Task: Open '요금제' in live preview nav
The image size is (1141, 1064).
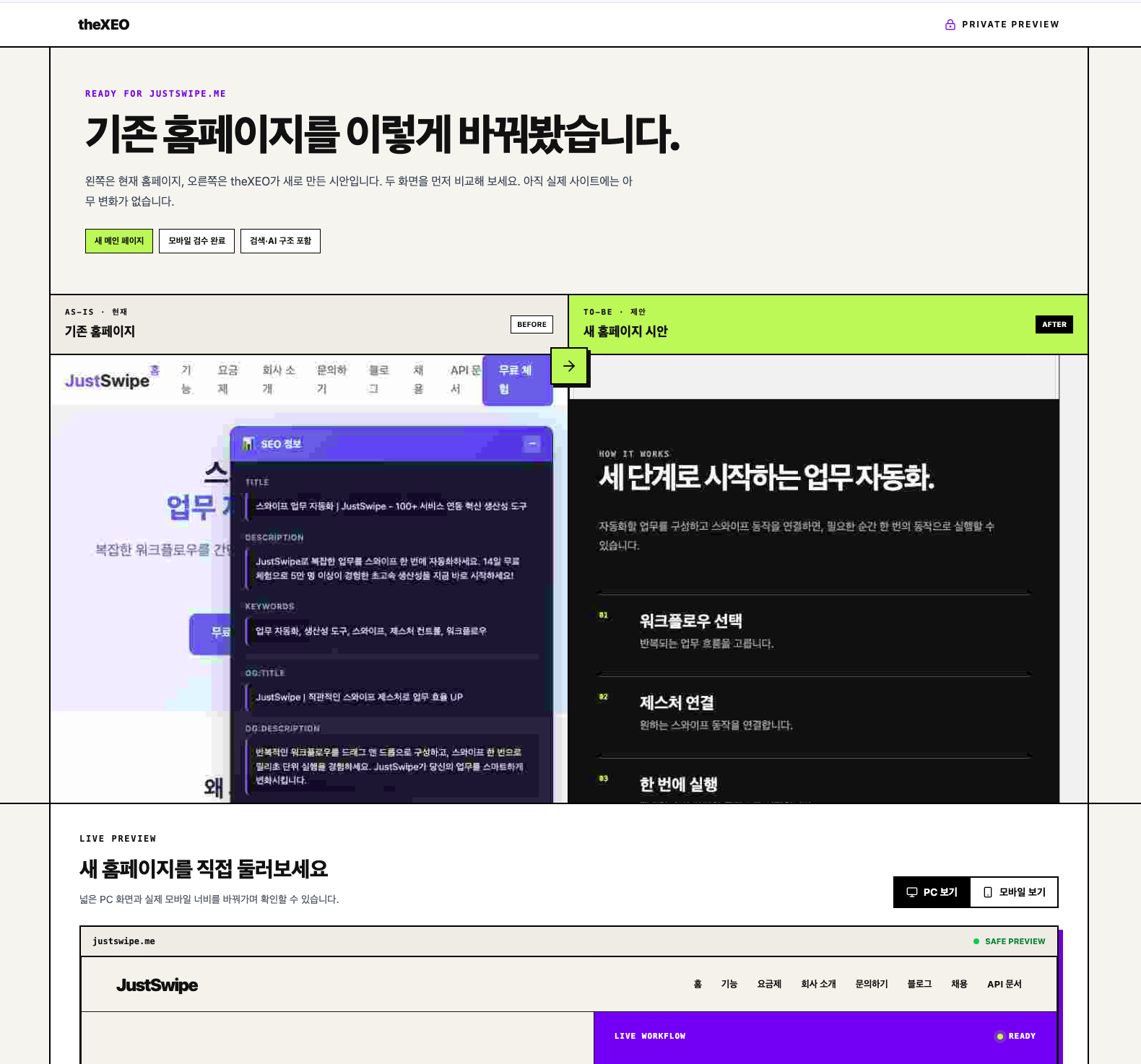Action: tap(769, 984)
